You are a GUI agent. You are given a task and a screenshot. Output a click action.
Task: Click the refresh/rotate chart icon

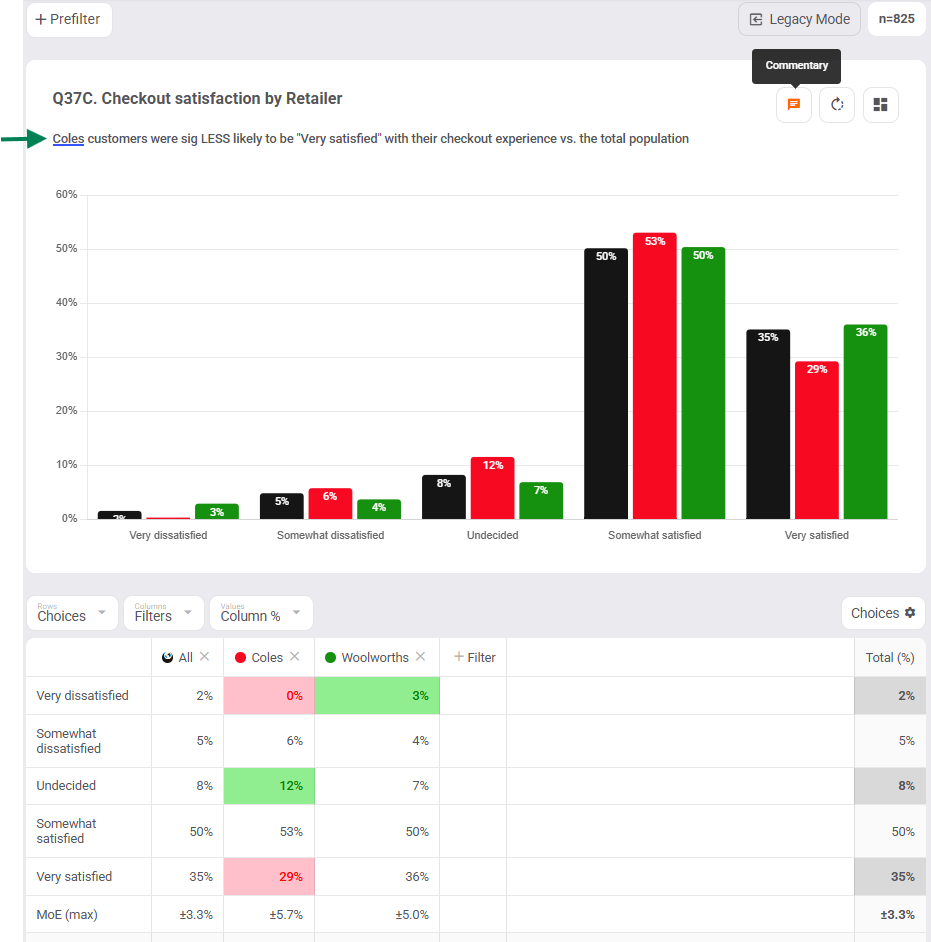(x=837, y=105)
